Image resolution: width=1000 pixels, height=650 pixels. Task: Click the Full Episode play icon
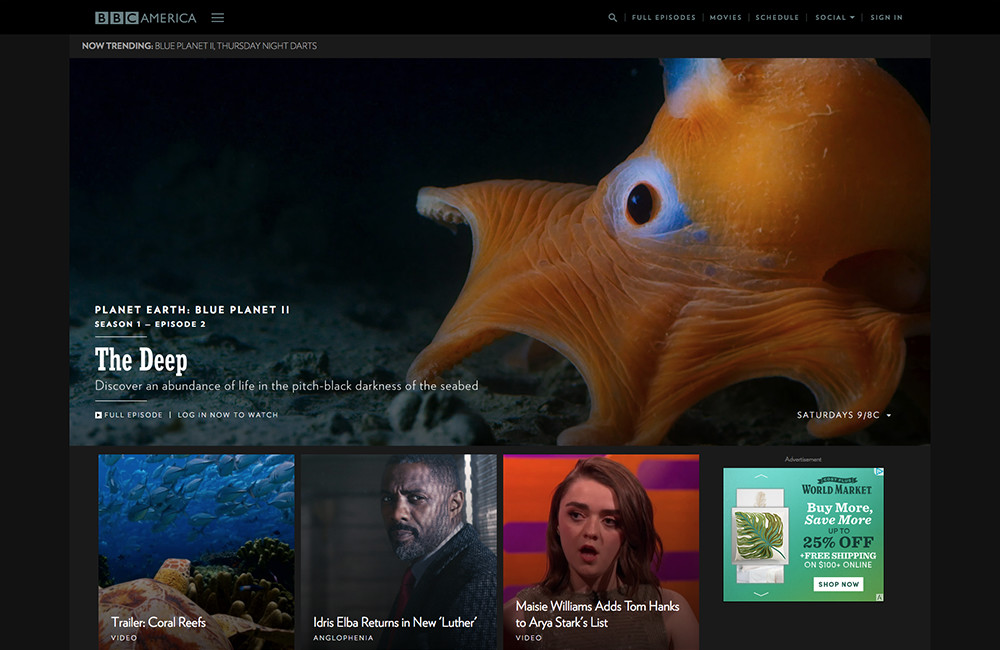pyautogui.click(x=98, y=415)
